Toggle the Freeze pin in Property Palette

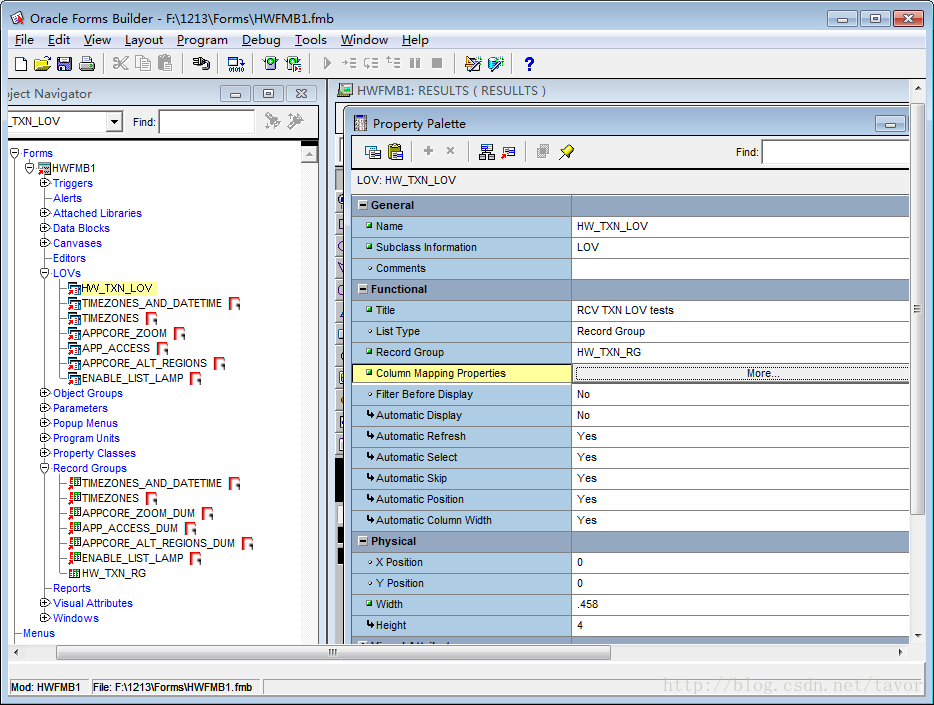(x=567, y=152)
